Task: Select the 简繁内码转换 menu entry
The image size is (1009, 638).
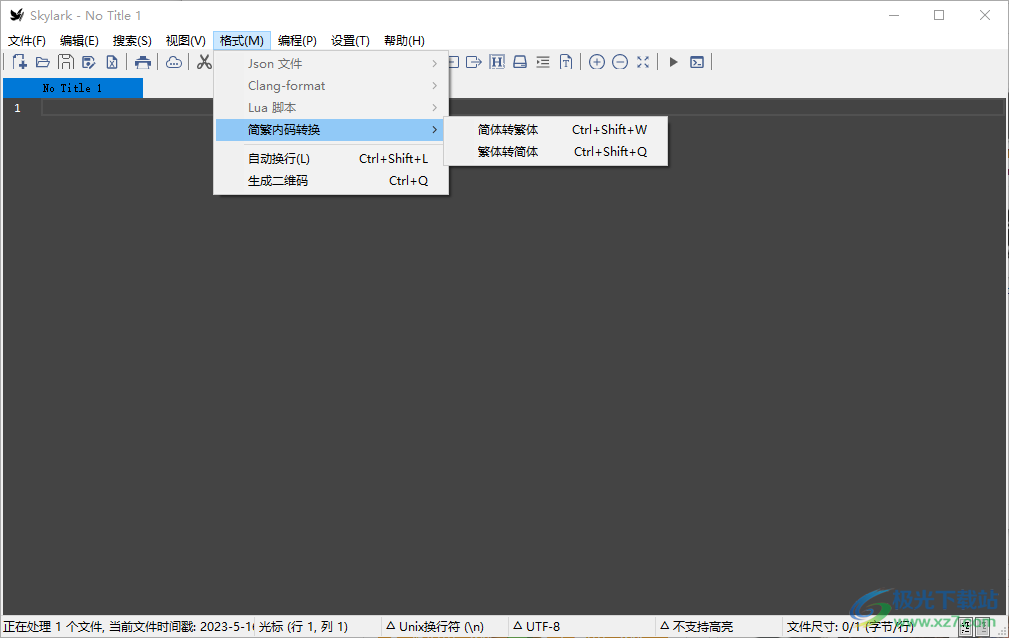Action: pyautogui.click(x=331, y=129)
